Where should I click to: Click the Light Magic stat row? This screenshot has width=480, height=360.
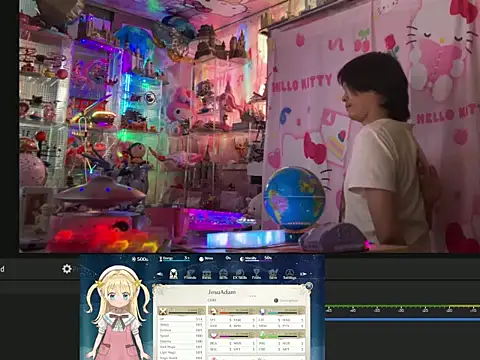[181, 352]
